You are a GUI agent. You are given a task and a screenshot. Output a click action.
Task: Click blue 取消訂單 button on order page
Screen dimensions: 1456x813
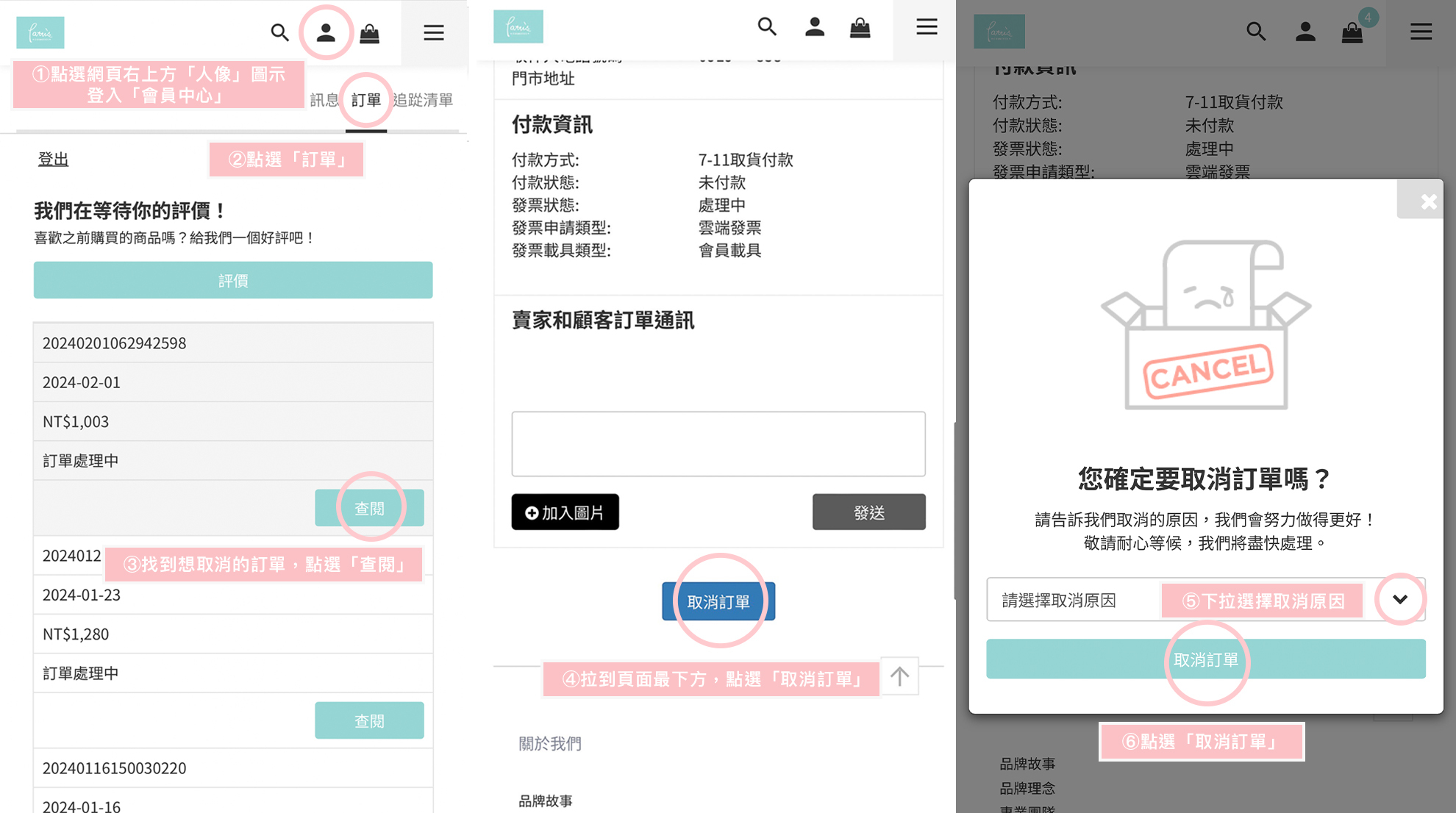pyautogui.click(x=718, y=601)
